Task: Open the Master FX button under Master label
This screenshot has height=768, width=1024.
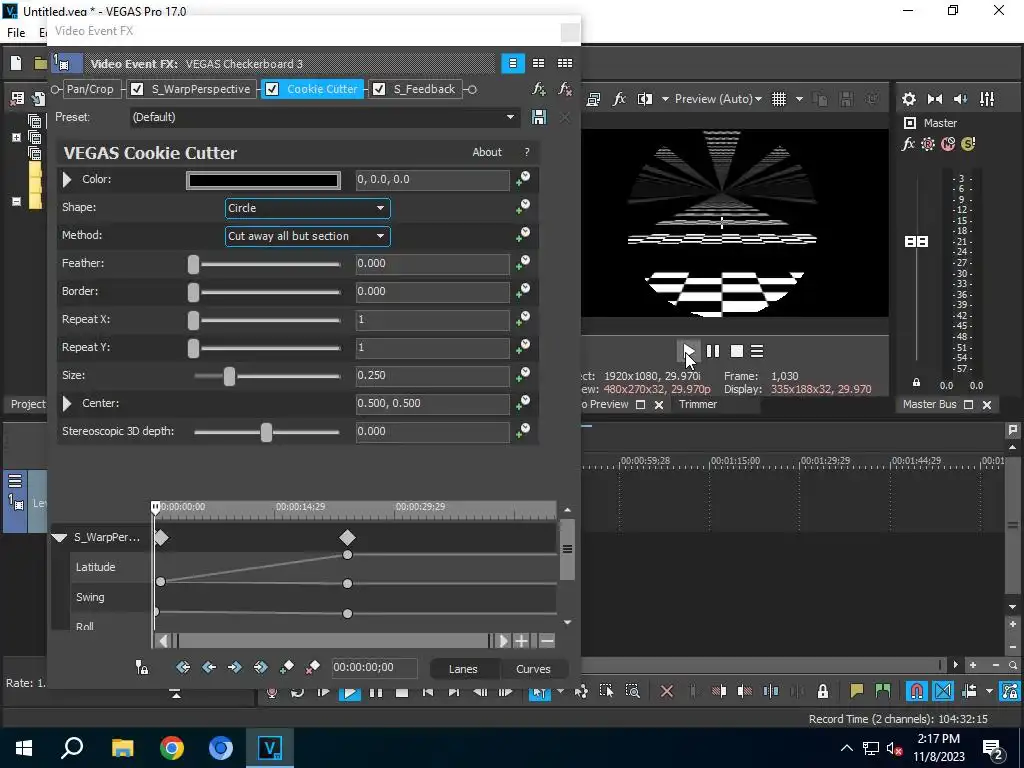Action: [x=908, y=144]
